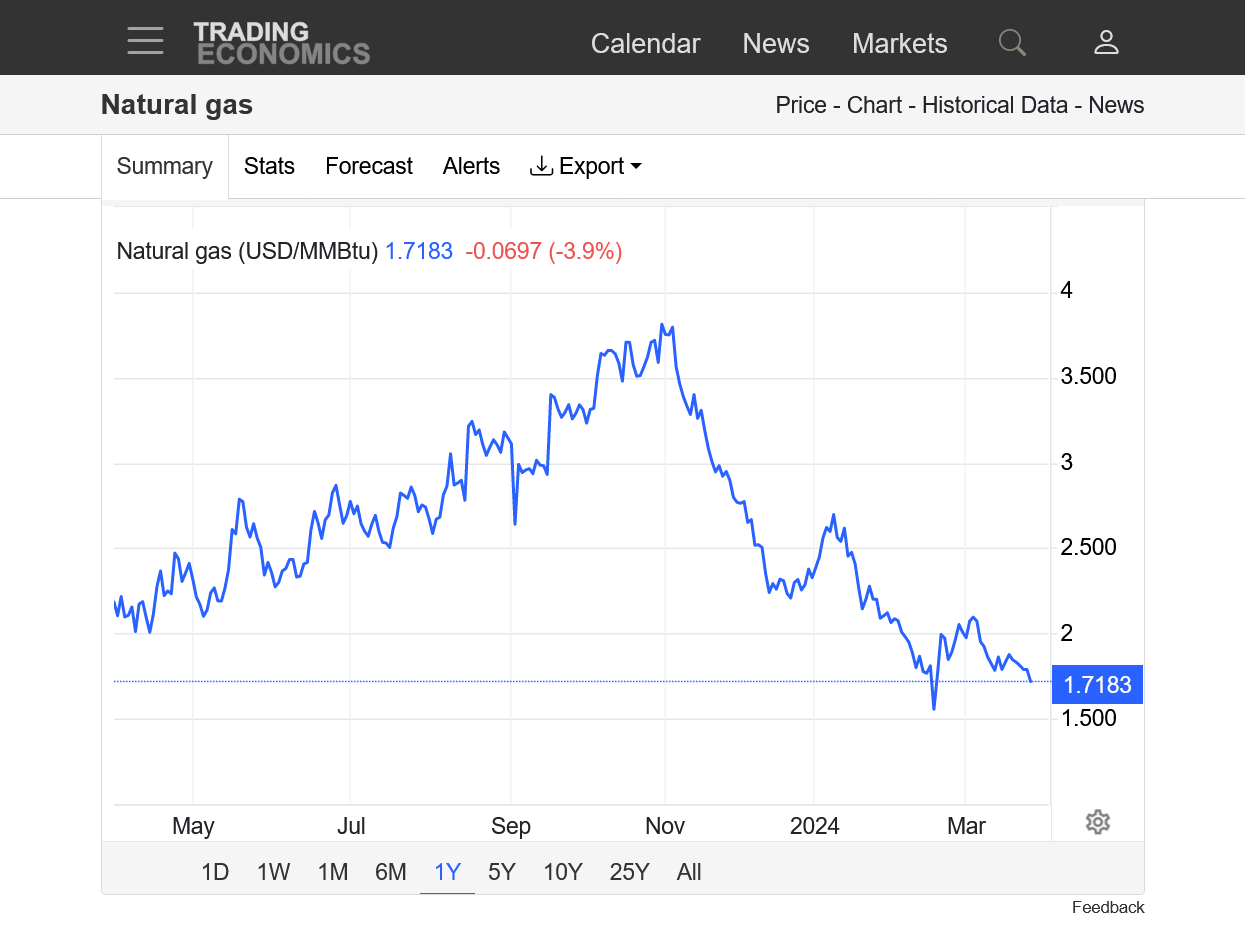Open the News section
The width and height of the screenshot is (1245, 925).
(776, 43)
